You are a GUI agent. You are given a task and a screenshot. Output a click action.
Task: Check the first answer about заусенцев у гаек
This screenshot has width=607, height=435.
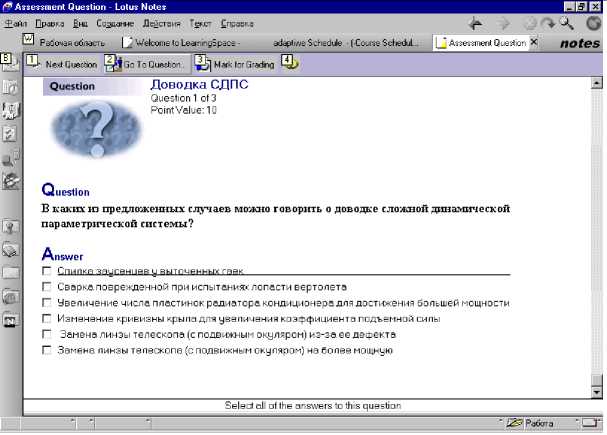(46, 271)
